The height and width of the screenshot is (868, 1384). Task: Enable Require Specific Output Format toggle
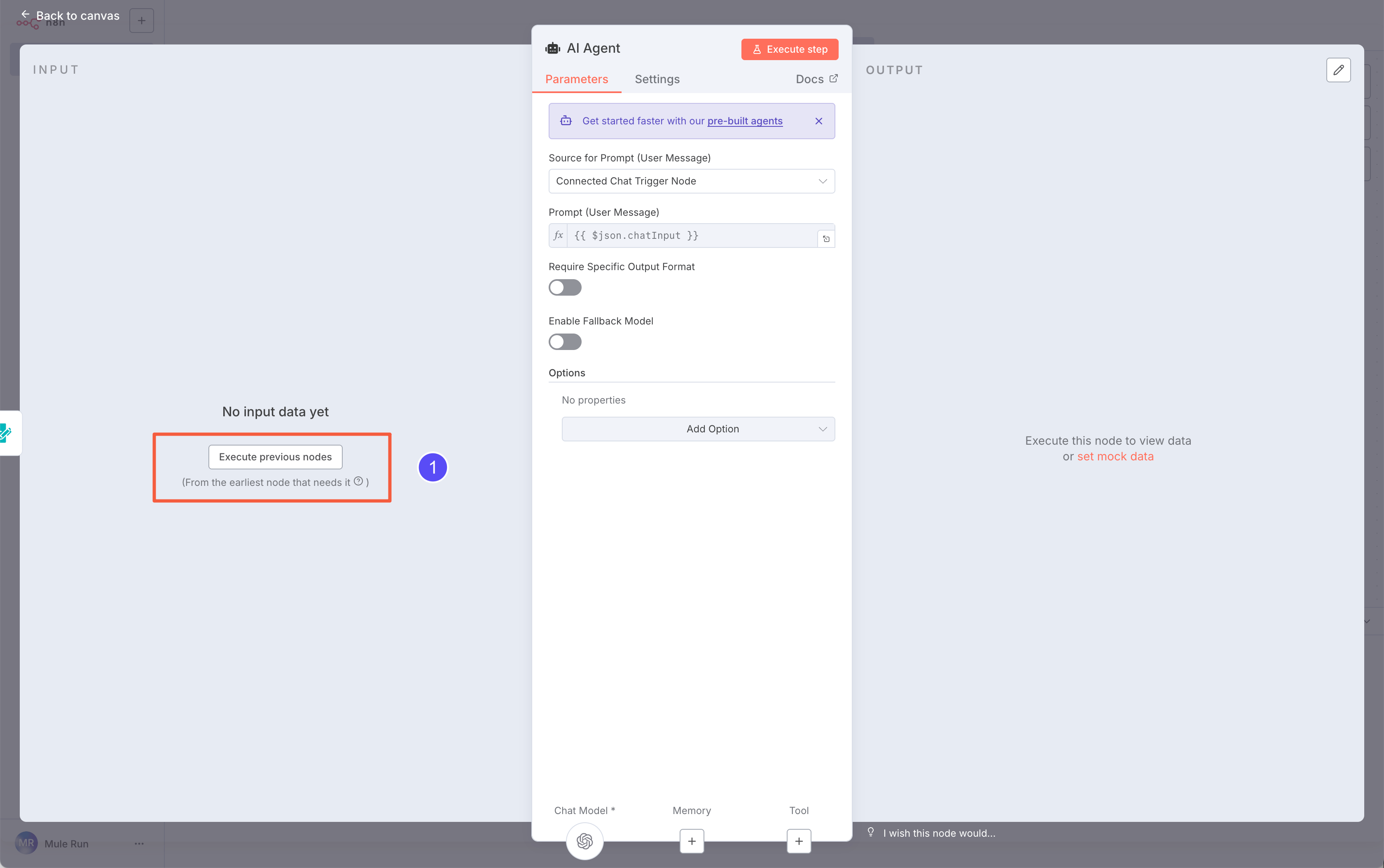[564, 287]
